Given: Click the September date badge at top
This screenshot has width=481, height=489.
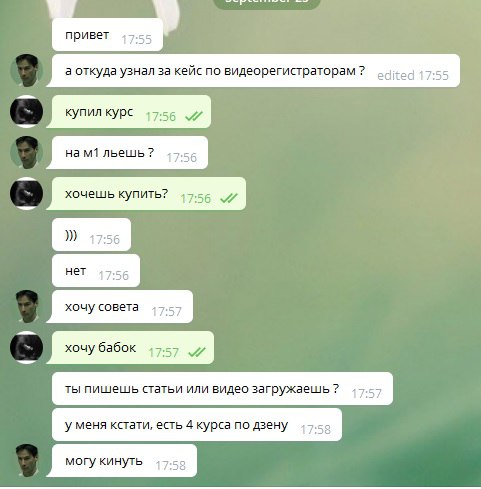Looking at the screenshot, I should (x=267, y=3).
